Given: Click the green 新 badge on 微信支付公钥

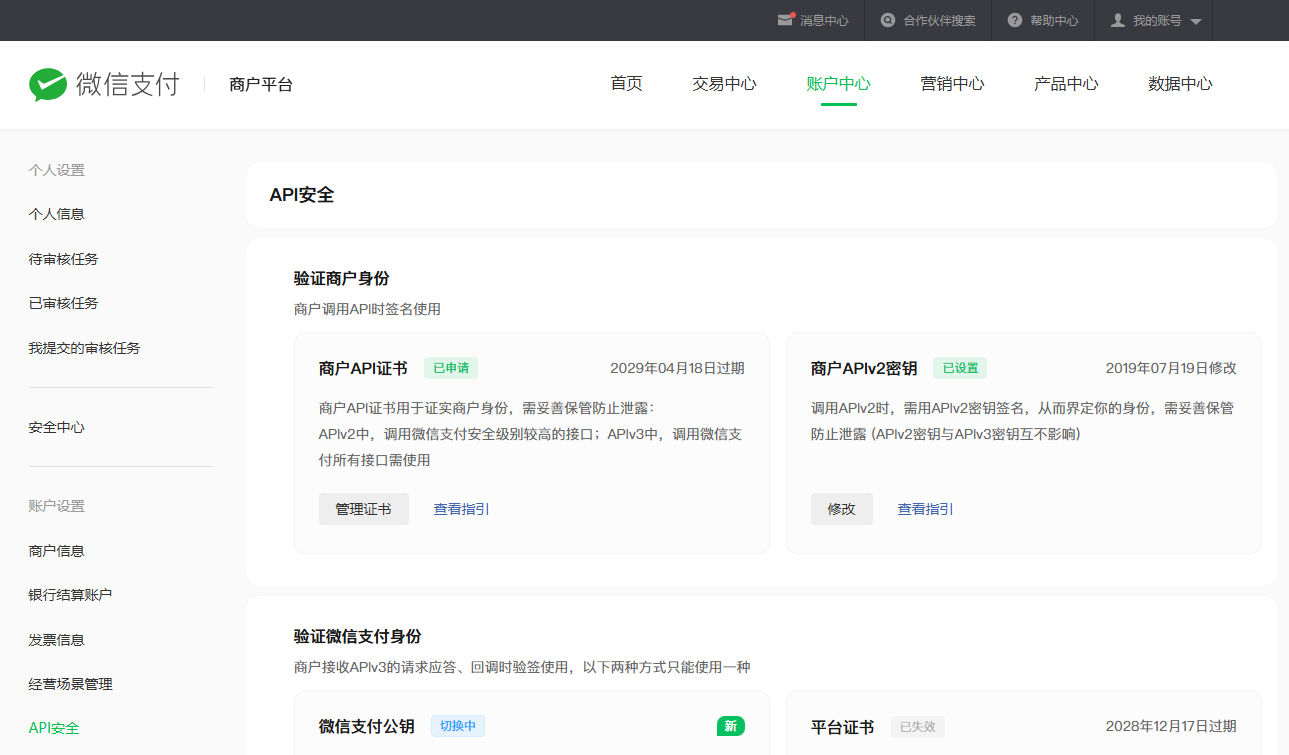Looking at the screenshot, I should click(x=731, y=726).
